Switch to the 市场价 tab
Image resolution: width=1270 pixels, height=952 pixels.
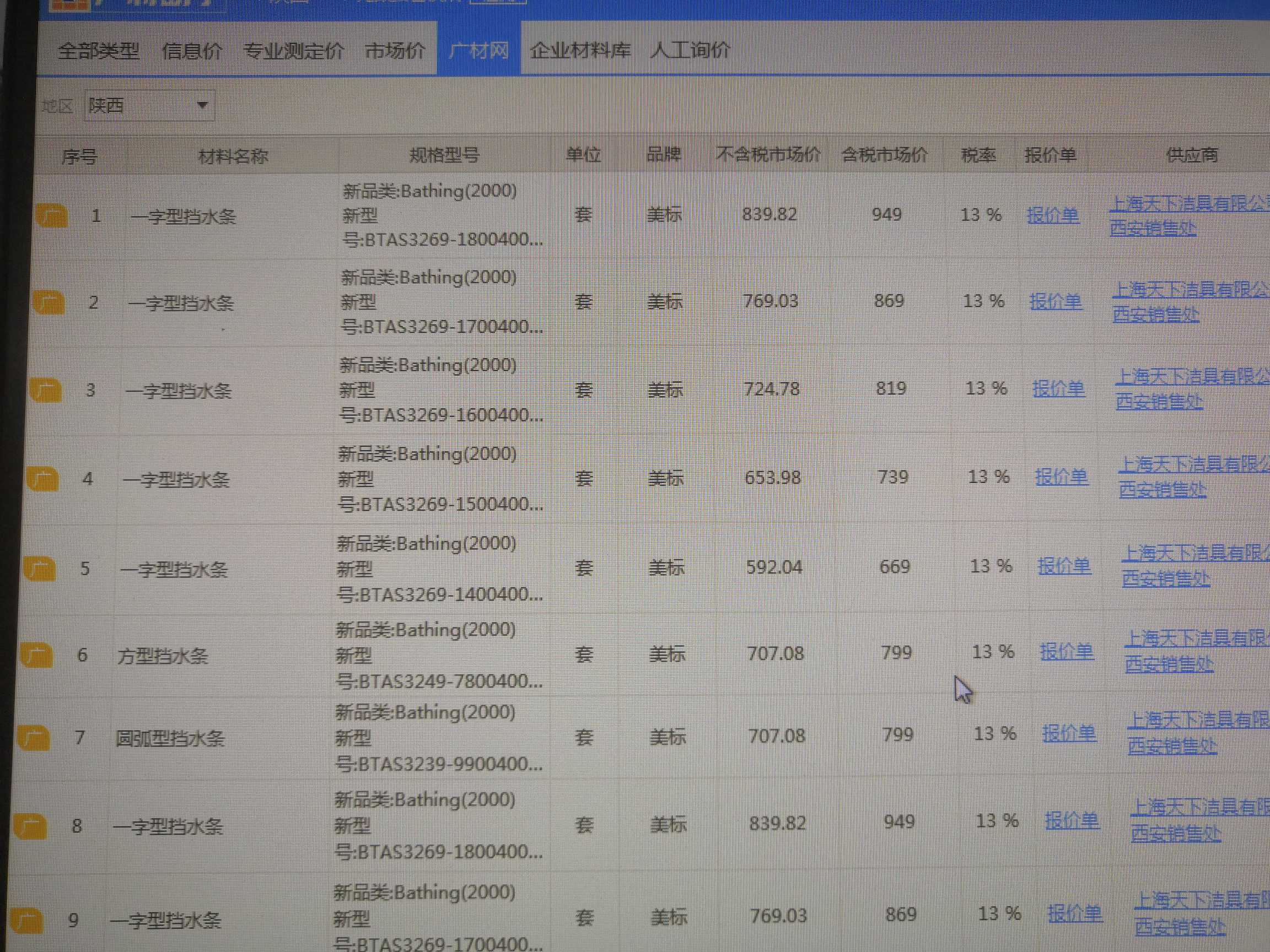click(395, 51)
